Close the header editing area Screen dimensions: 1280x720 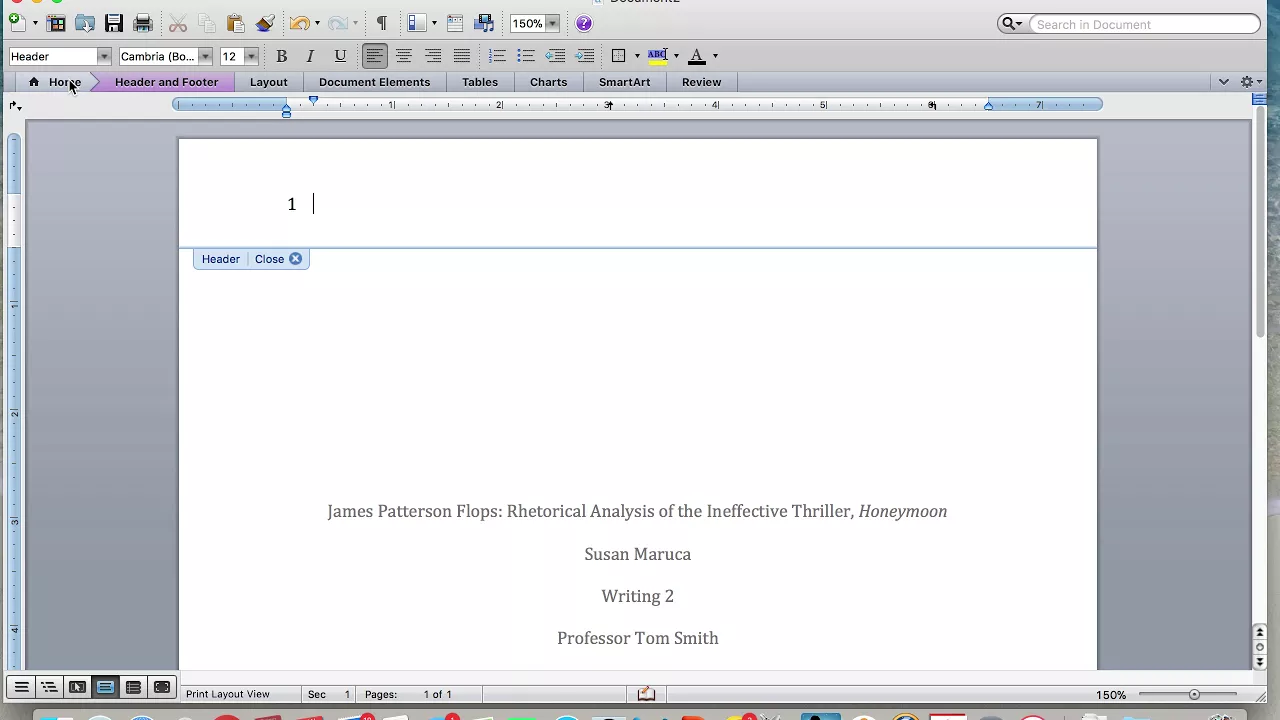point(278,259)
